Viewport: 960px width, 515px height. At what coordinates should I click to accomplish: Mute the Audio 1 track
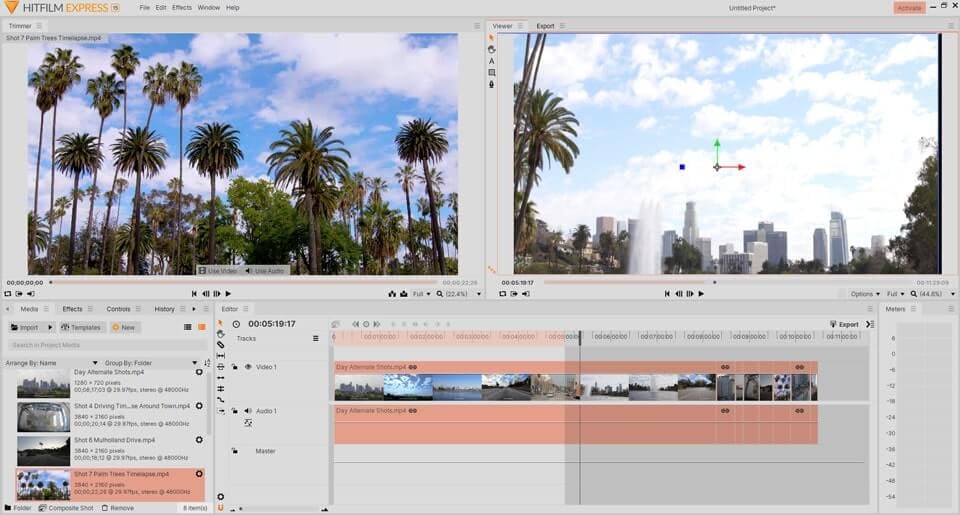click(x=248, y=411)
